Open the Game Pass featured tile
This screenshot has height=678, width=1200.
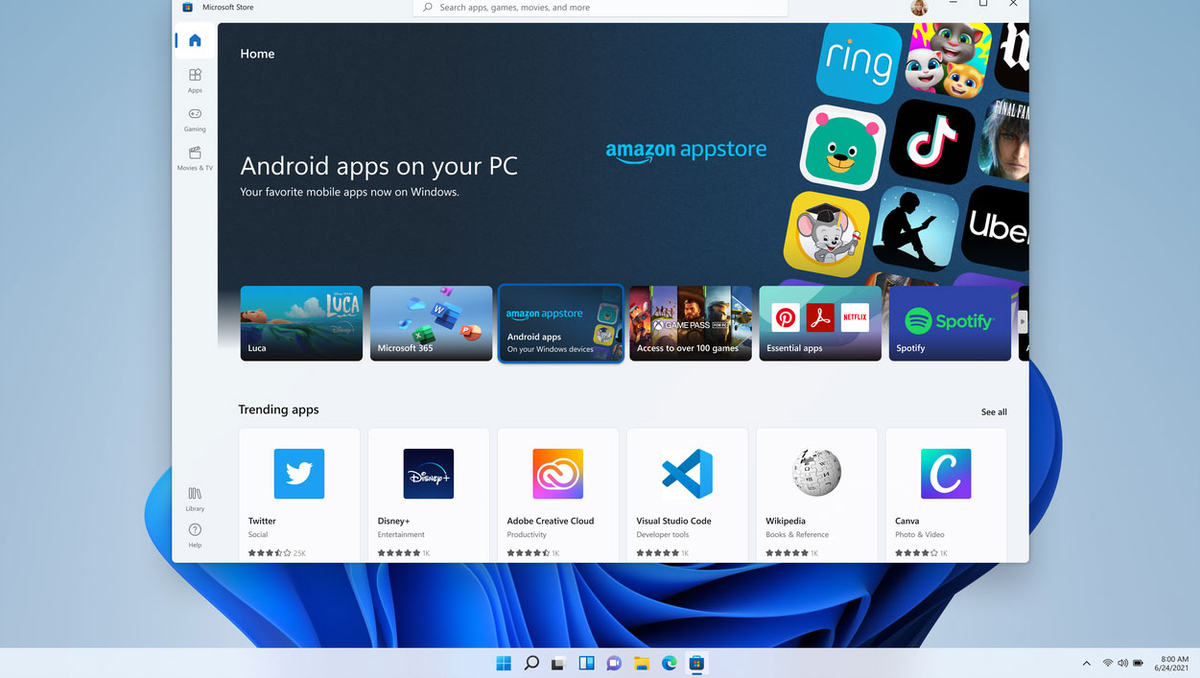(x=690, y=323)
